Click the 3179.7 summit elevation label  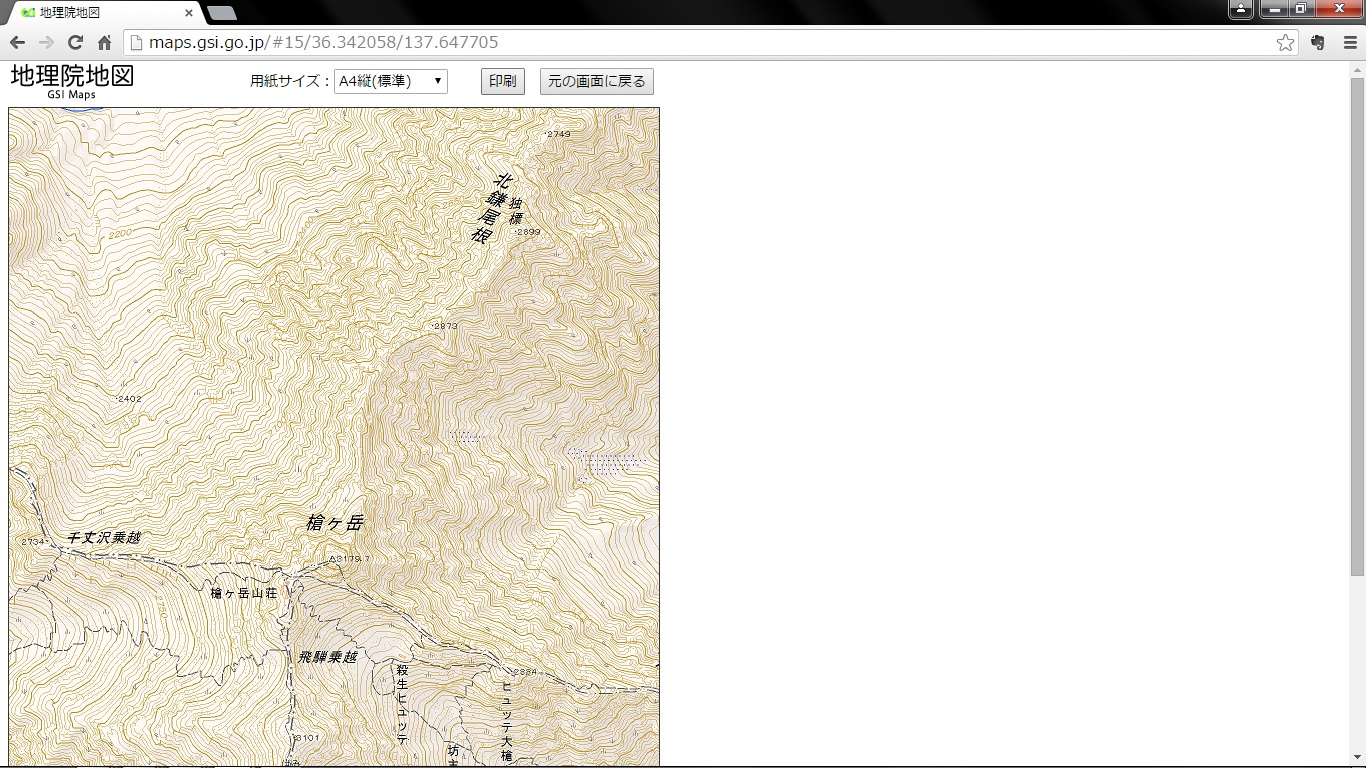click(352, 558)
